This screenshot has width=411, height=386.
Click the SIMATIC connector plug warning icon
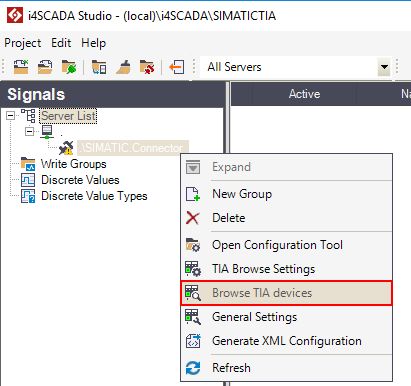click(66, 148)
